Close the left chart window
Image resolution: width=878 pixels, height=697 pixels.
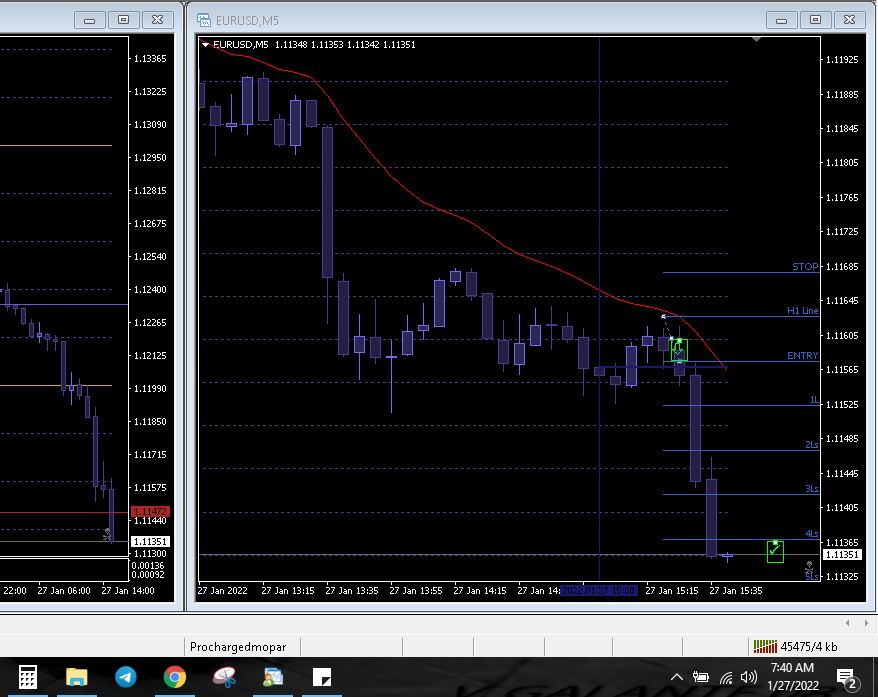click(x=158, y=20)
